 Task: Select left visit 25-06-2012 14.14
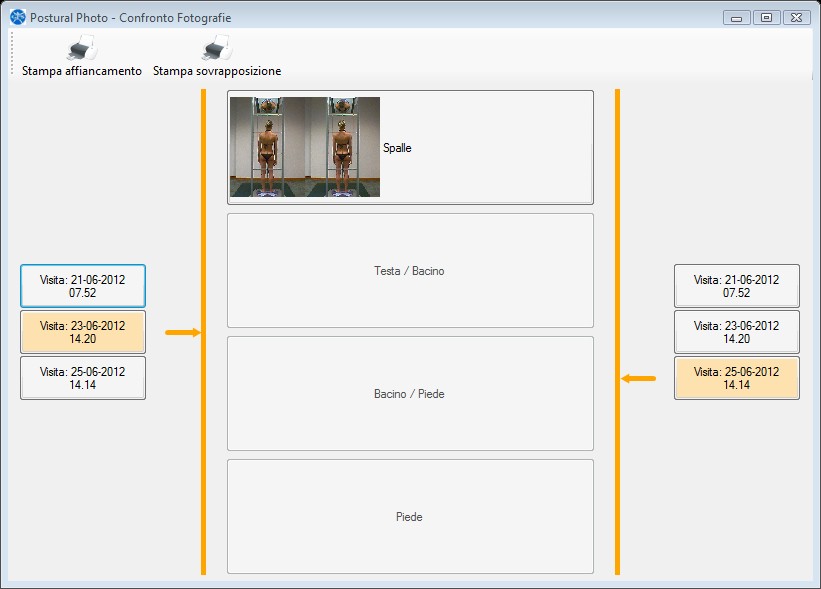click(83, 378)
